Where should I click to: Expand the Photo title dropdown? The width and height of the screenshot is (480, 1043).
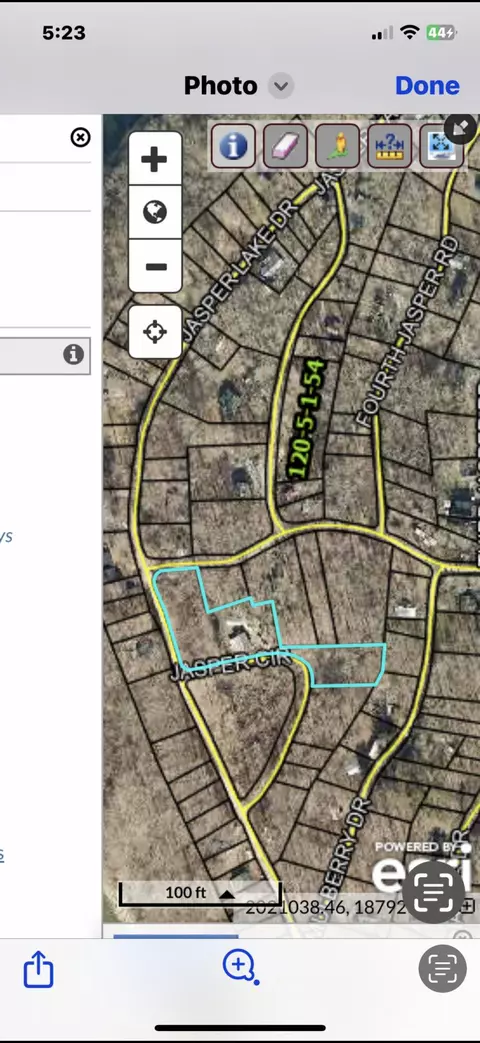click(281, 86)
